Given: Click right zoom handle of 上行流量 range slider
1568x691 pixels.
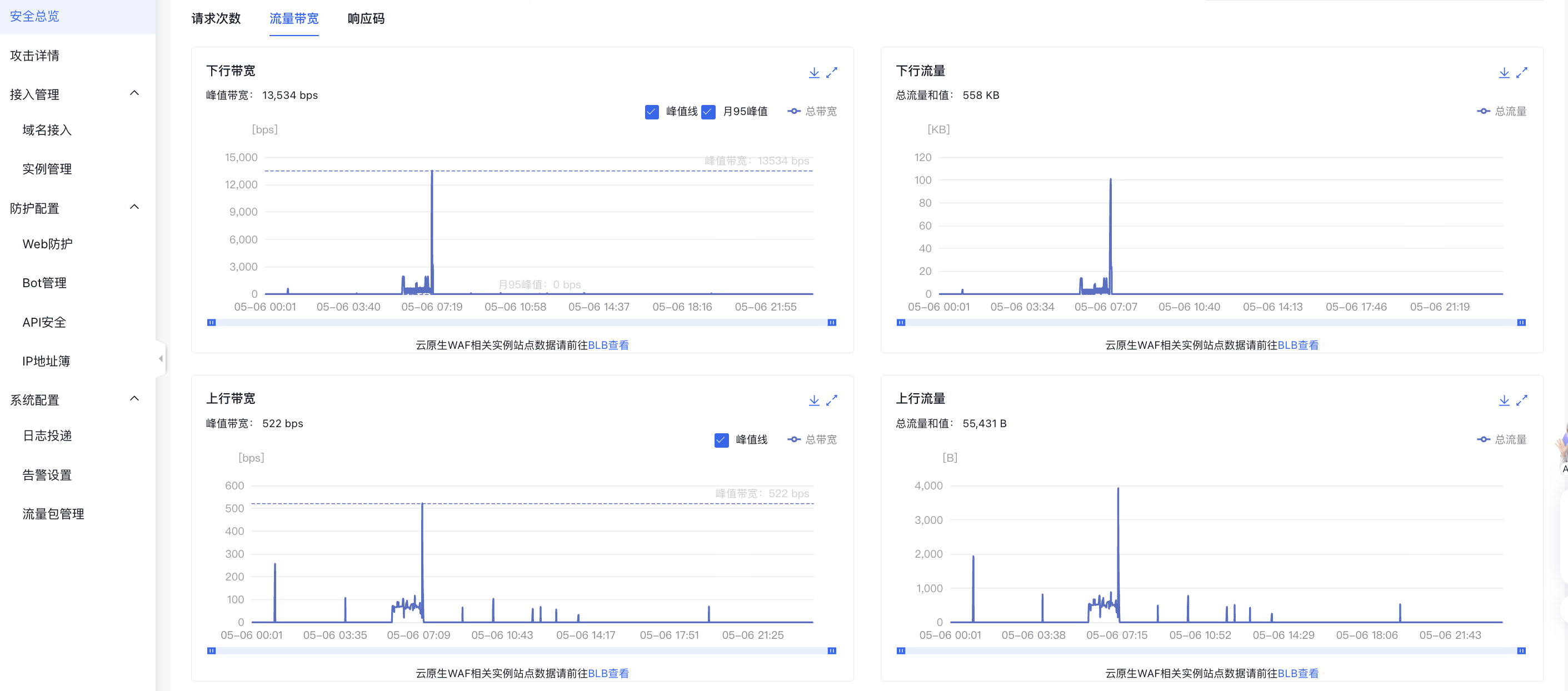Looking at the screenshot, I should click(x=1521, y=650).
